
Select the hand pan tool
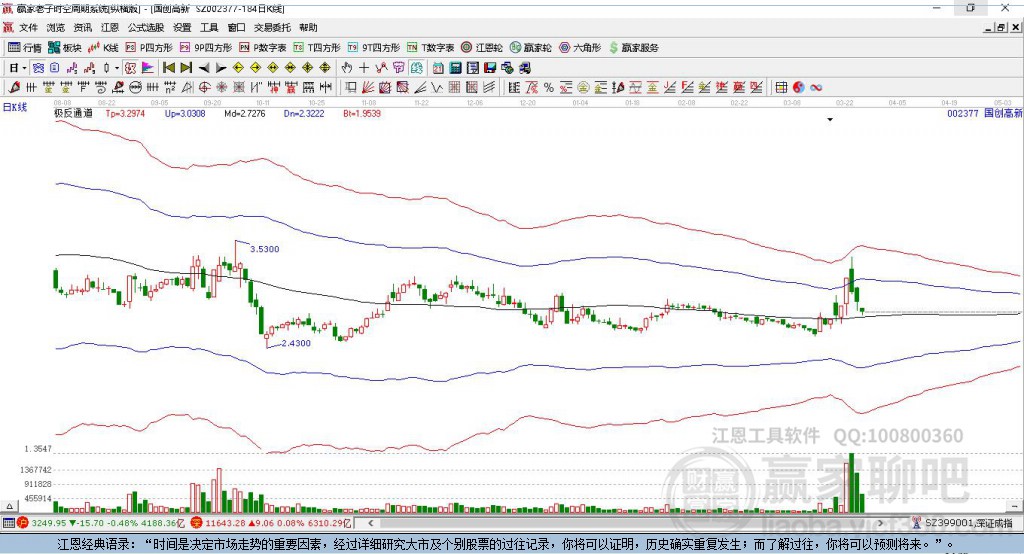346,68
